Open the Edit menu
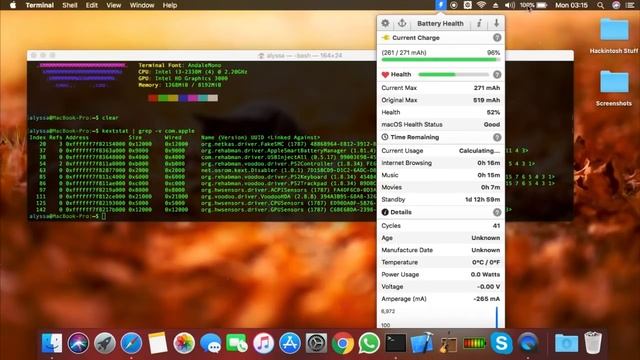Viewport: 640px width, 360px height. (x=92, y=5)
